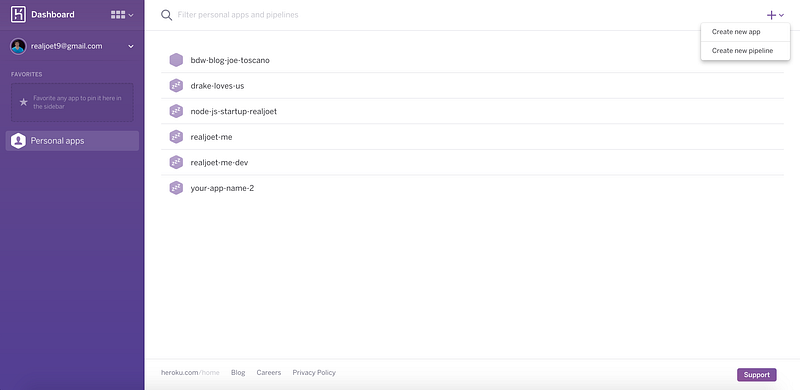Viewport: 800px width, 390px height.
Task: Click the search magnifier icon
Action: (166, 15)
